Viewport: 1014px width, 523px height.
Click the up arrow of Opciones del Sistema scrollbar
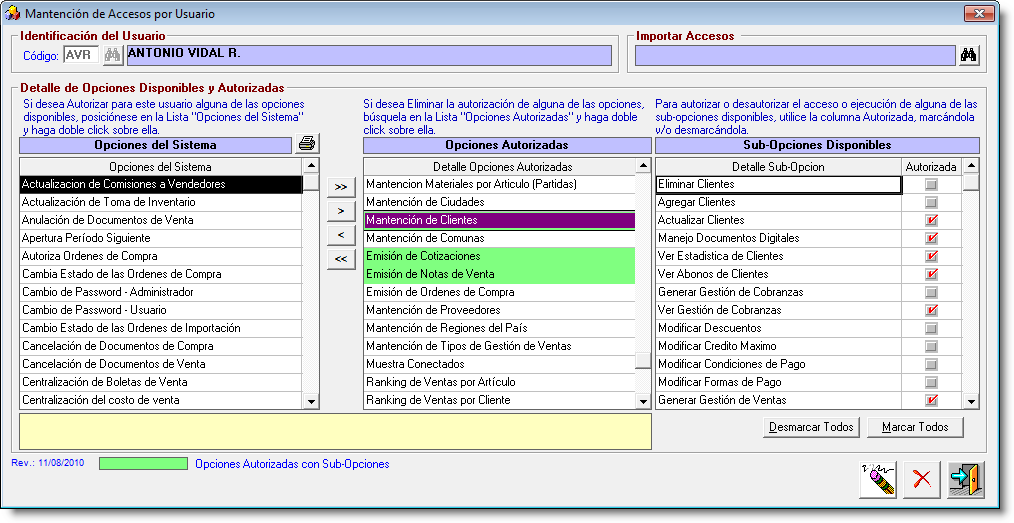coord(311,165)
